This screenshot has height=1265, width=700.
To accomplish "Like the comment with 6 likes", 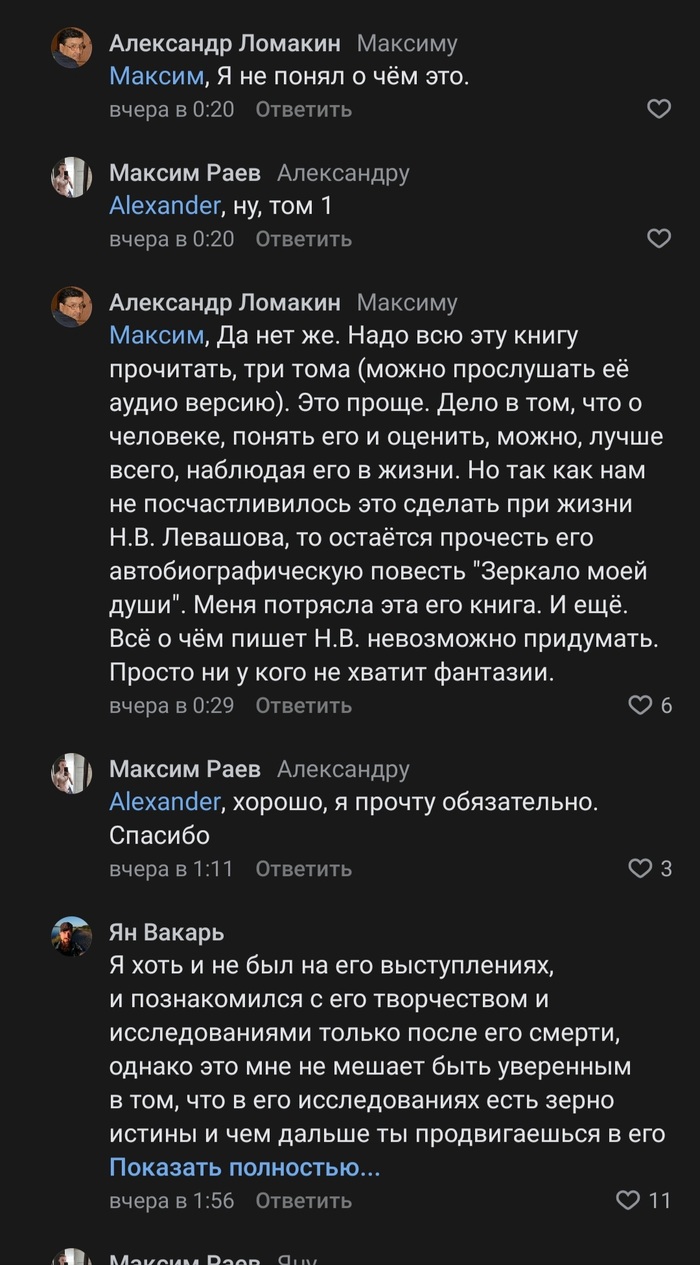I will [640, 705].
